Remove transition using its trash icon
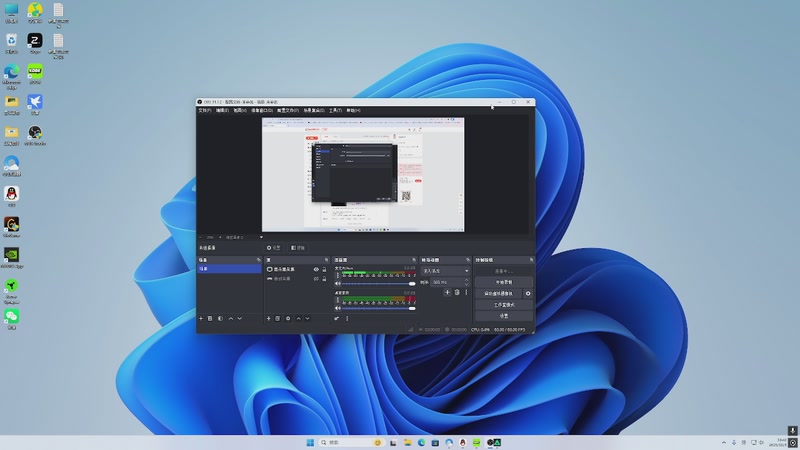Viewport: 800px width, 450px height. click(x=457, y=292)
